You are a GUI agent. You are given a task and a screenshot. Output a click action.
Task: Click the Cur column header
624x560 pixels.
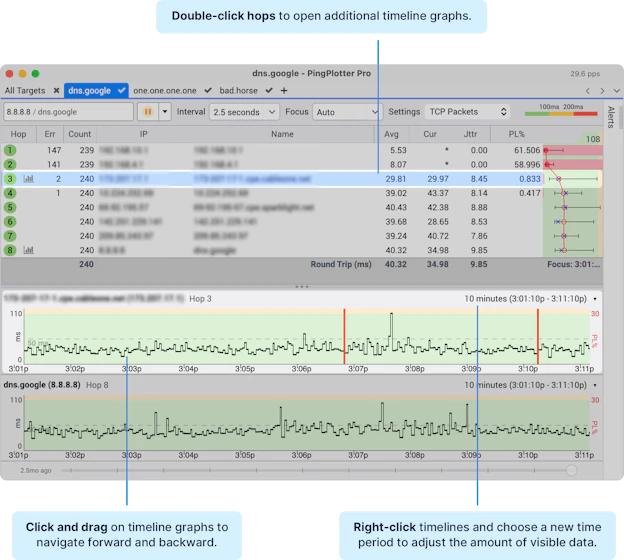tap(430, 134)
